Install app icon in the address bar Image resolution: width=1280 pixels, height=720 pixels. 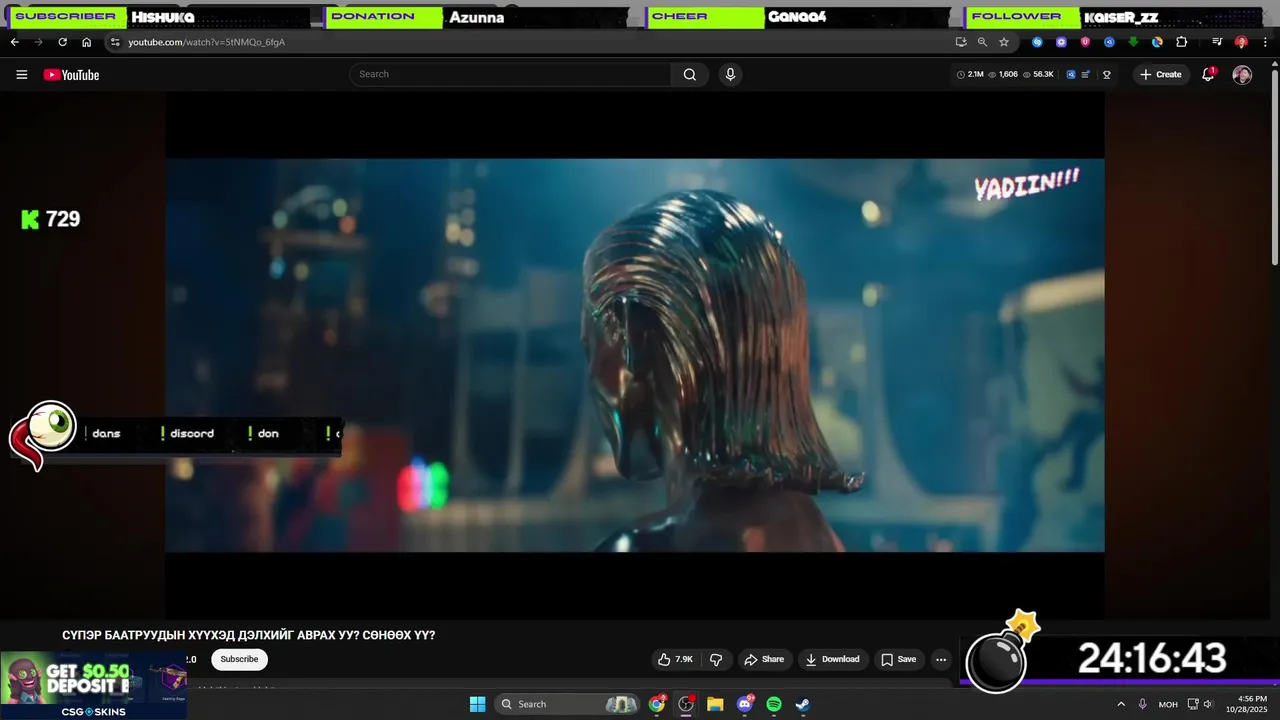pos(961,42)
